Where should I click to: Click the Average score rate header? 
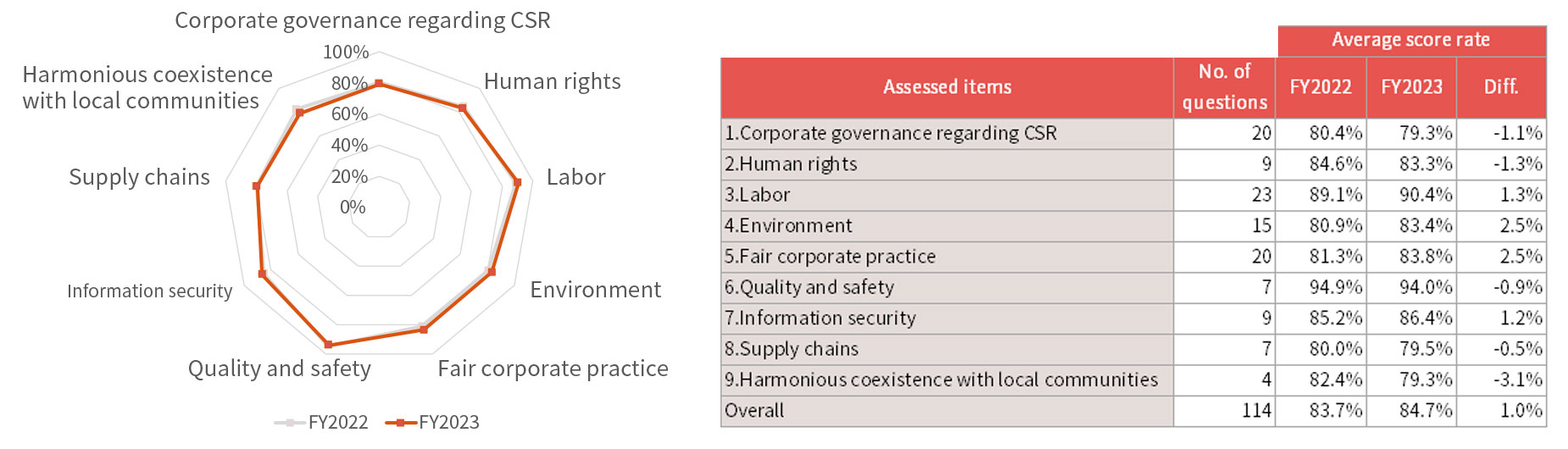(x=1411, y=41)
